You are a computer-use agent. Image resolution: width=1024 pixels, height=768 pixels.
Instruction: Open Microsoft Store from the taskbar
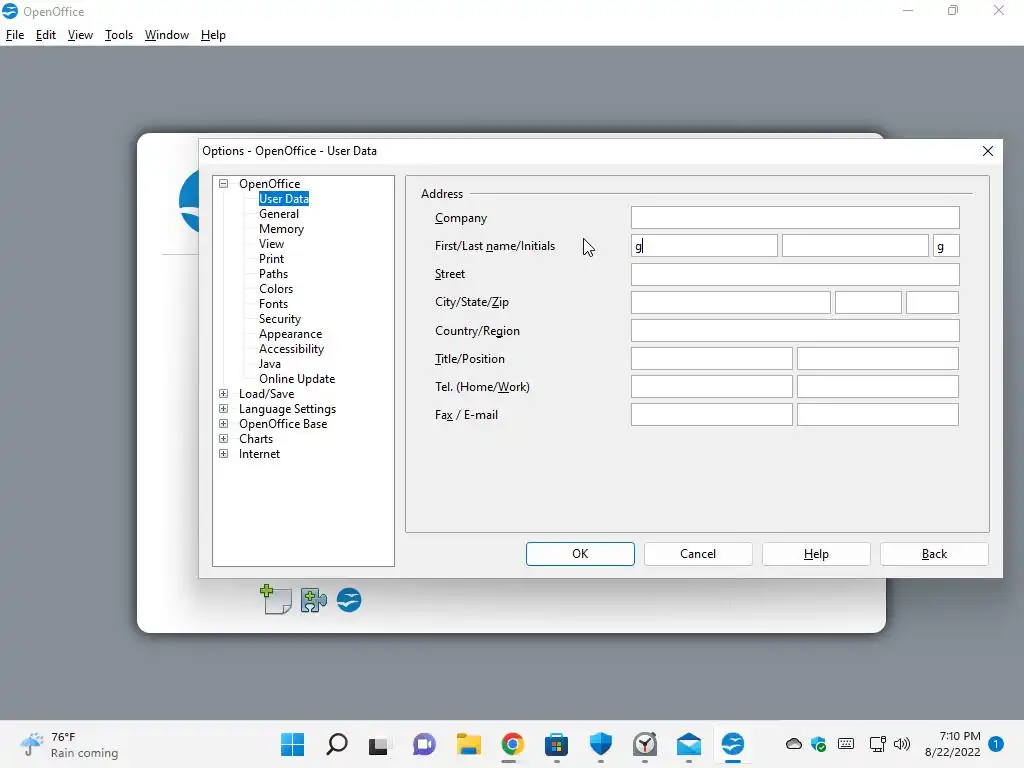click(556, 744)
